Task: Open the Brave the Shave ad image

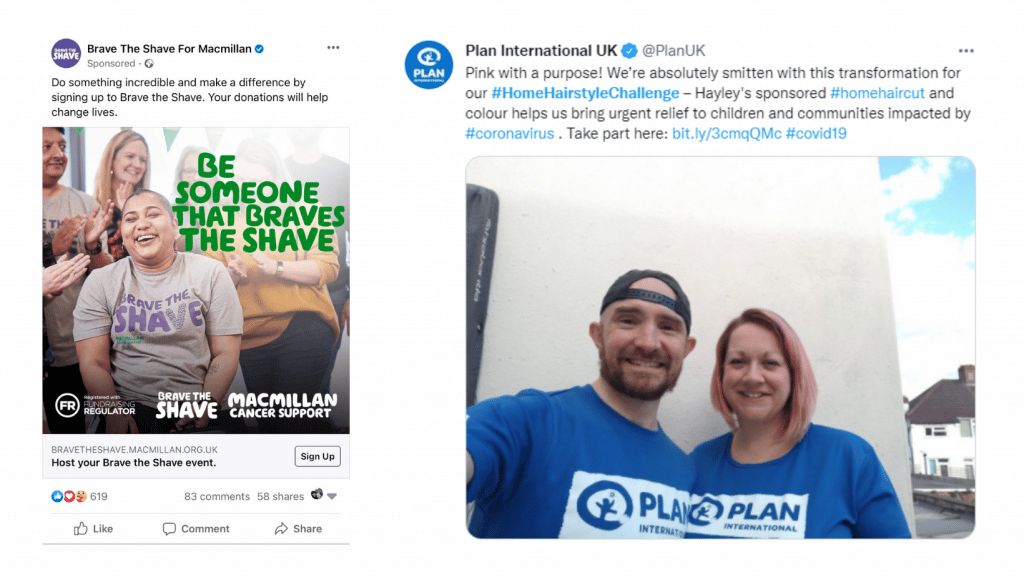Action: [x=196, y=281]
